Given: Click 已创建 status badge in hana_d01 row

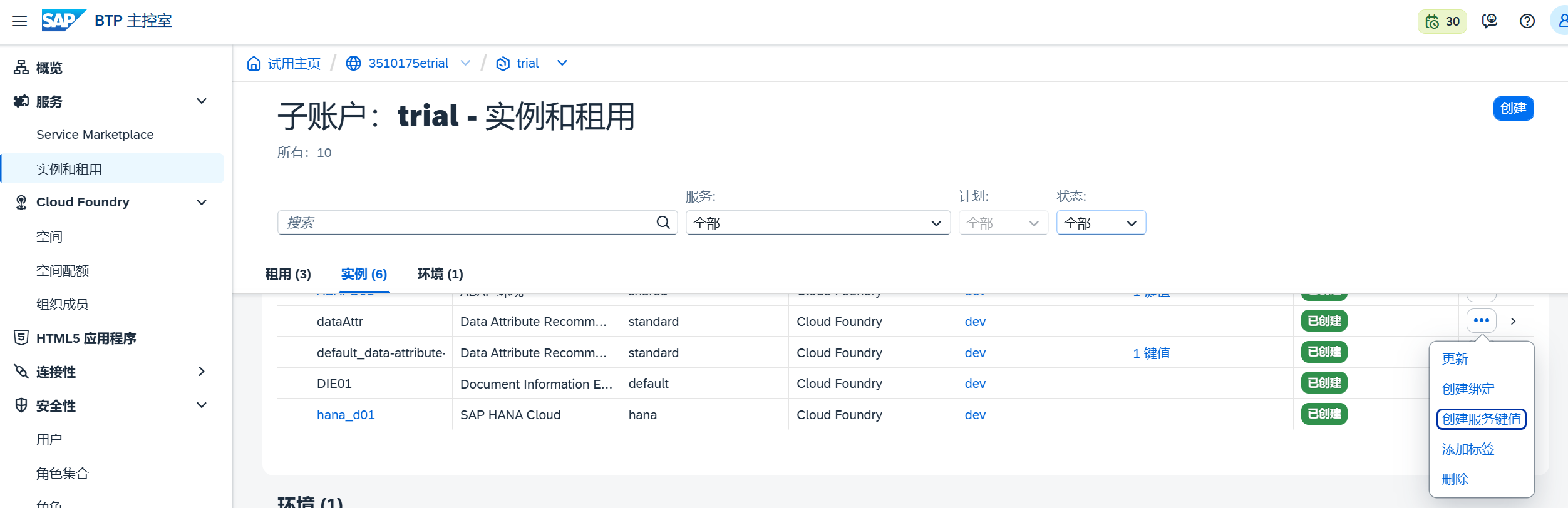Looking at the screenshot, I should point(1324,414).
